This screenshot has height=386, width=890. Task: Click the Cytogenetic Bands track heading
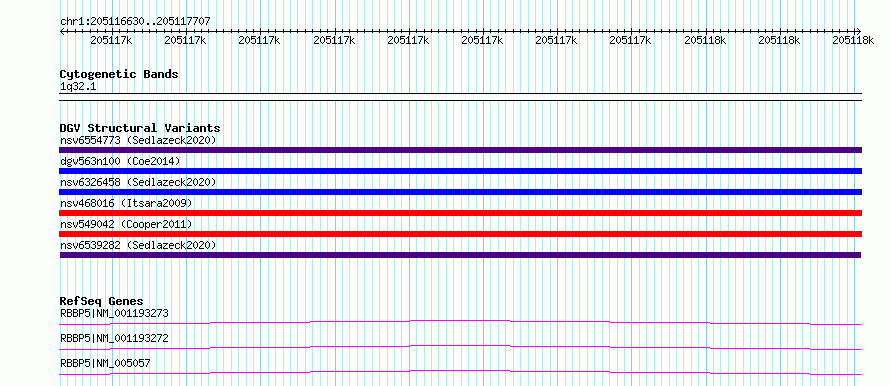coord(119,74)
